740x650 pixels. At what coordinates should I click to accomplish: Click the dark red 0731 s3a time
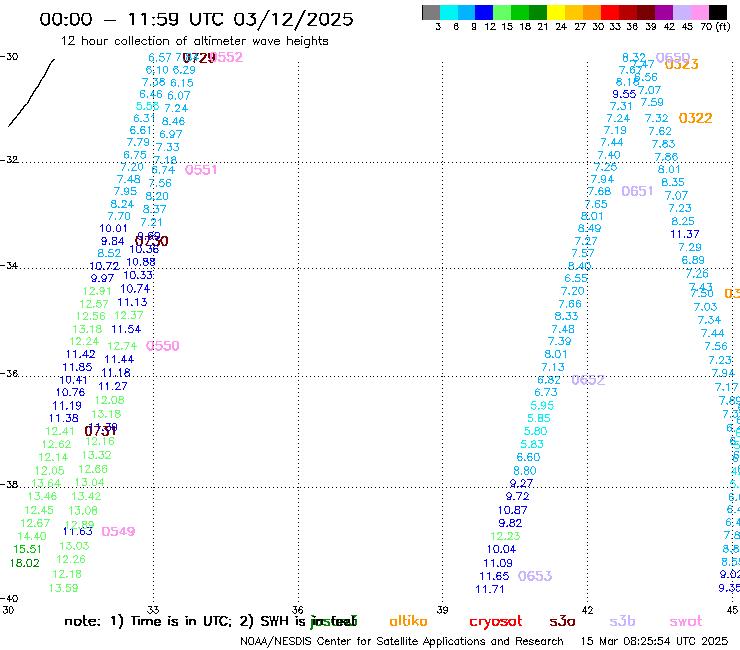(x=100, y=431)
